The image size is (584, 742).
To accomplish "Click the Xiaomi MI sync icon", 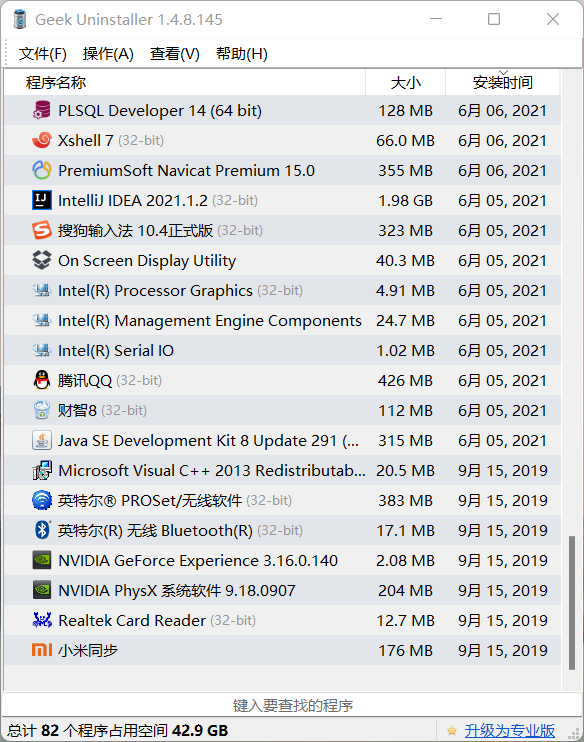I will coord(42,650).
